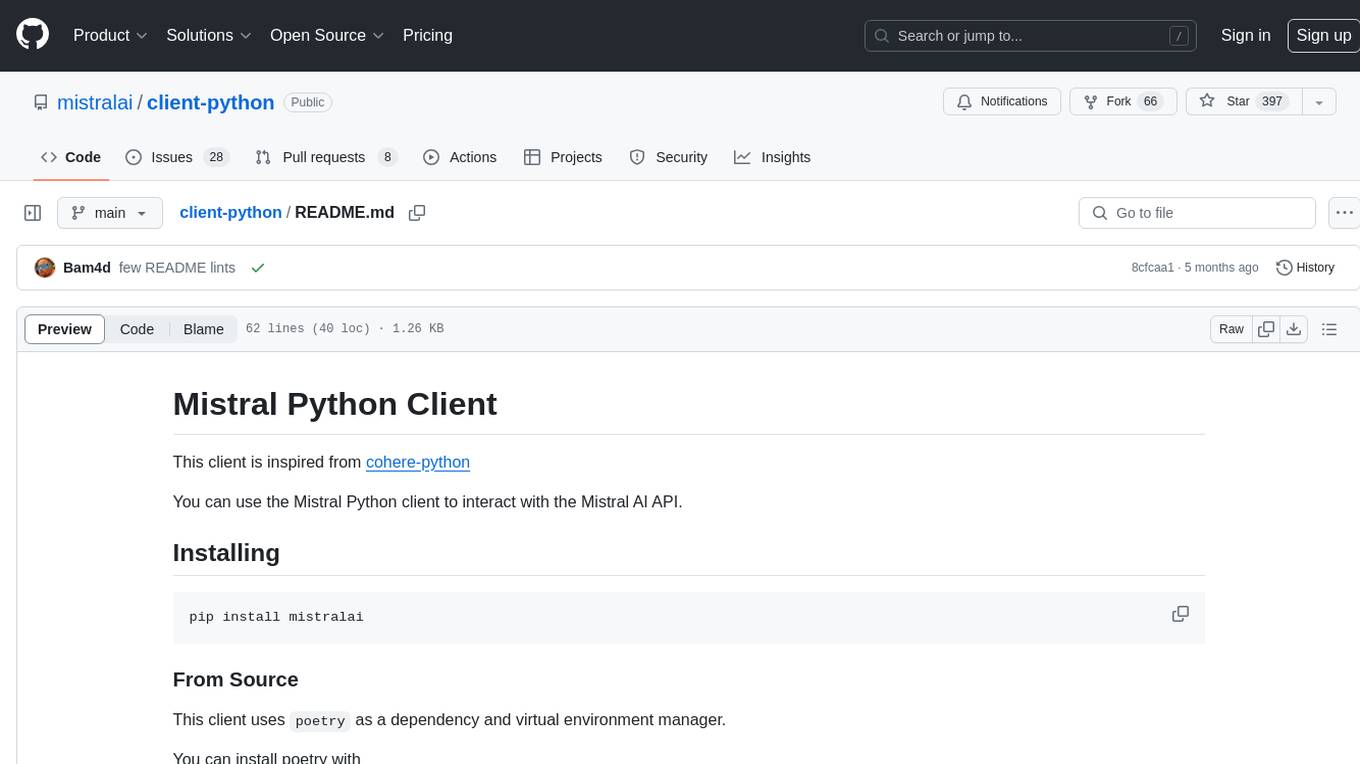Open the mistralai owner link
The width and height of the screenshot is (1360, 764).
(x=95, y=102)
